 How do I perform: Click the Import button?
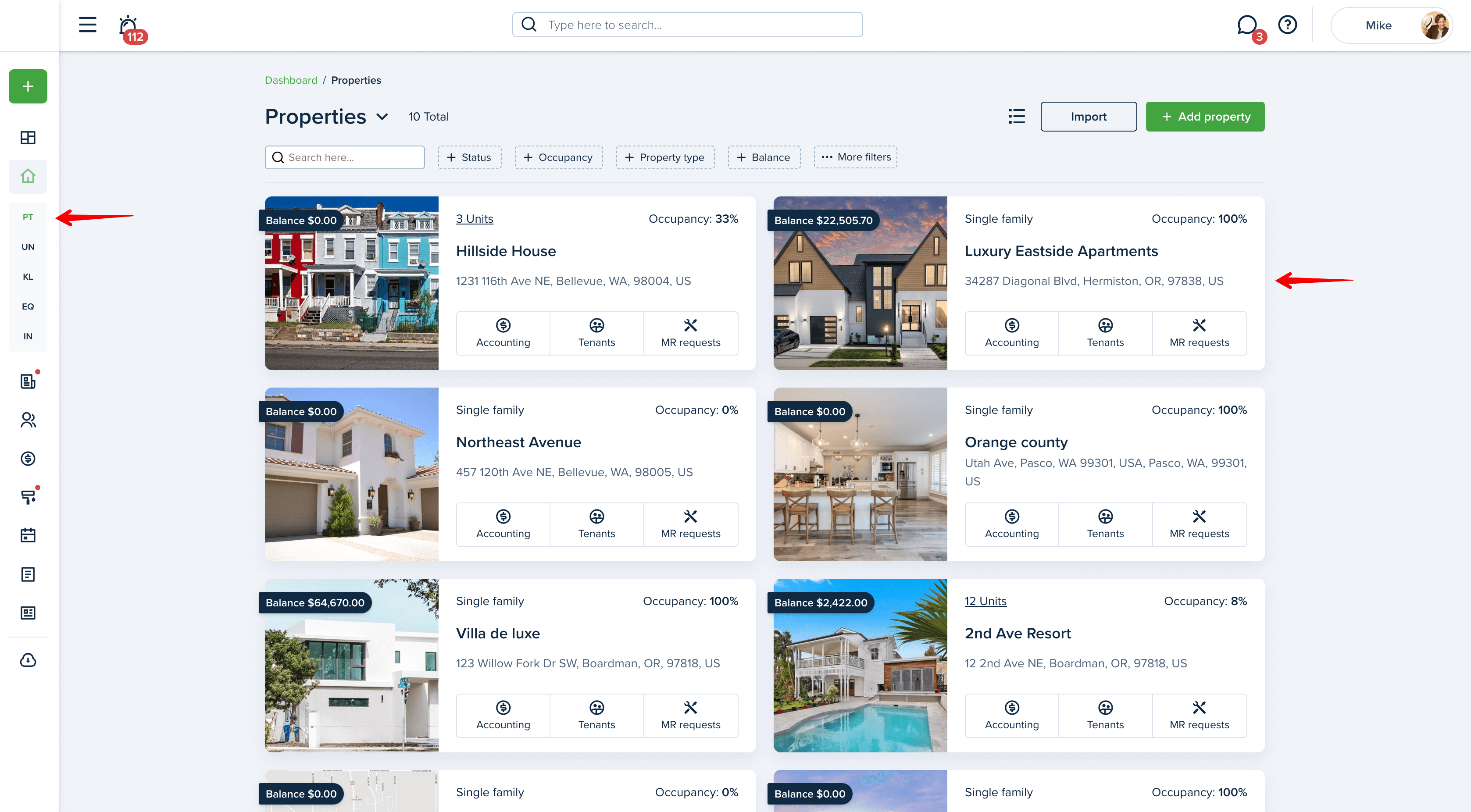1089,117
